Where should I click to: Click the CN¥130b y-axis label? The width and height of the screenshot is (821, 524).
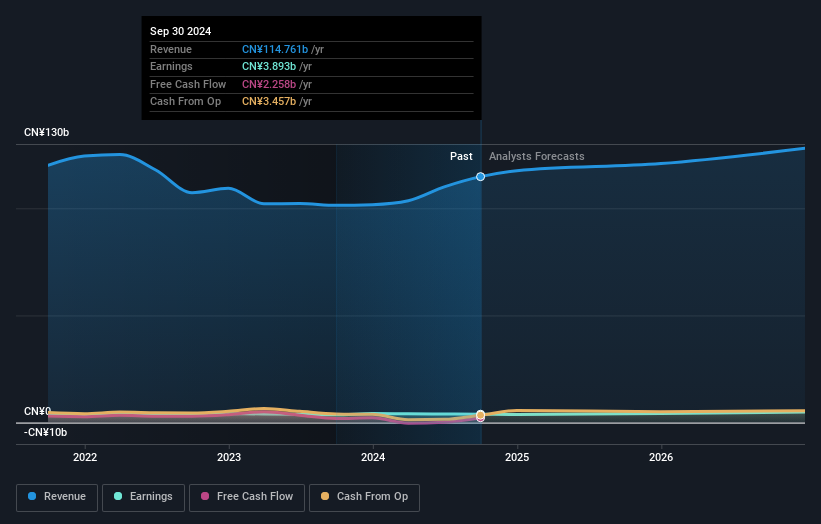click(47, 132)
